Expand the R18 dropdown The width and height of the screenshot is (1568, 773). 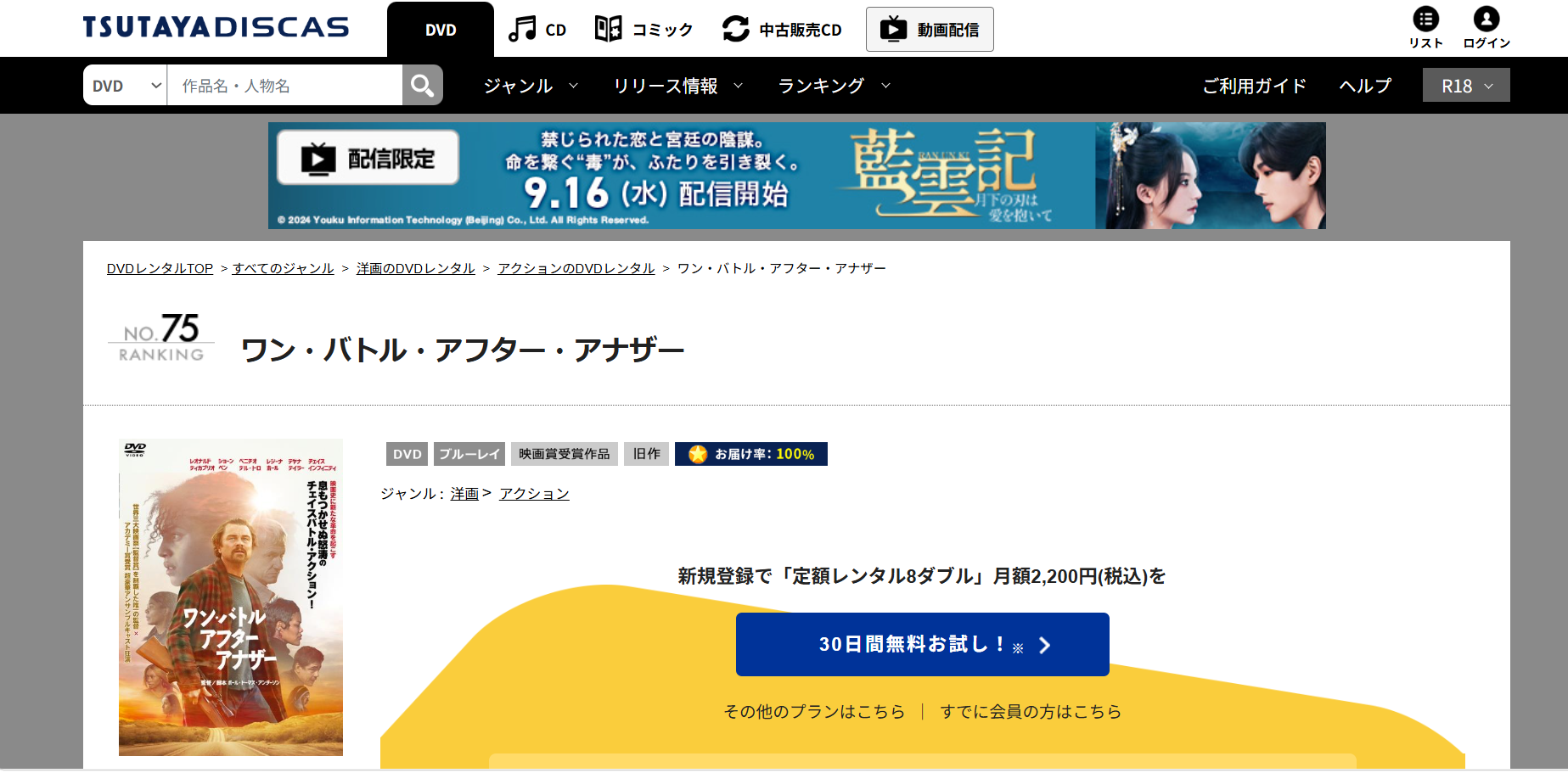coord(1466,85)
